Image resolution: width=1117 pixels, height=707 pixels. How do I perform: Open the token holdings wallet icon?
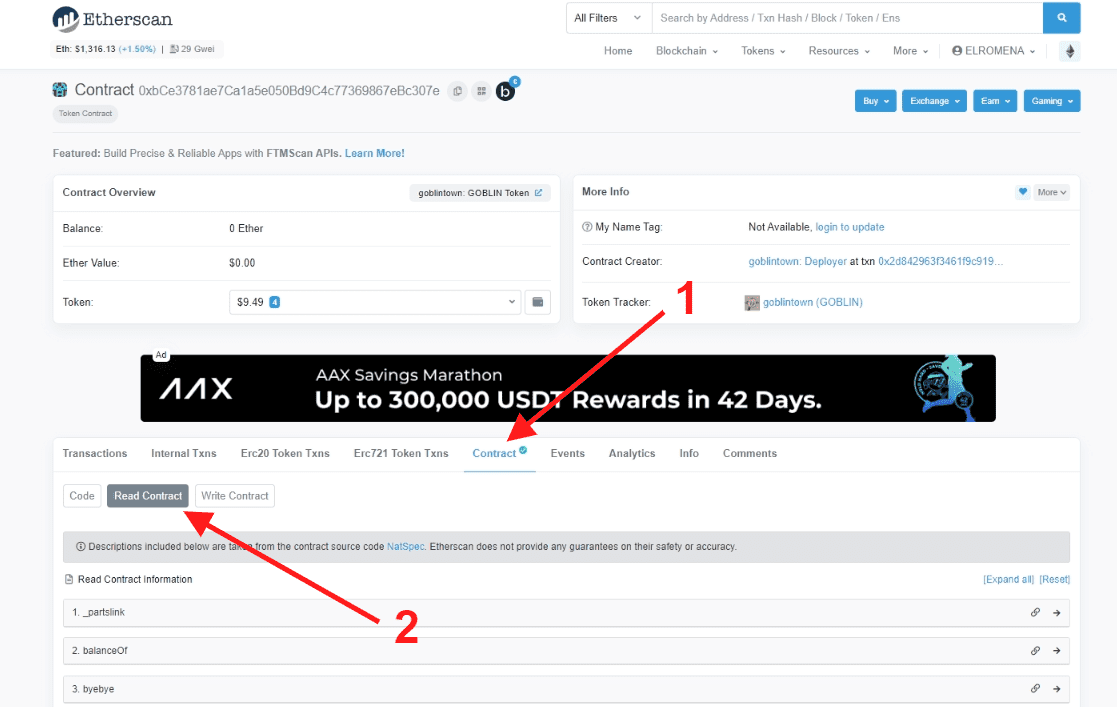click(x=538, y=302)
